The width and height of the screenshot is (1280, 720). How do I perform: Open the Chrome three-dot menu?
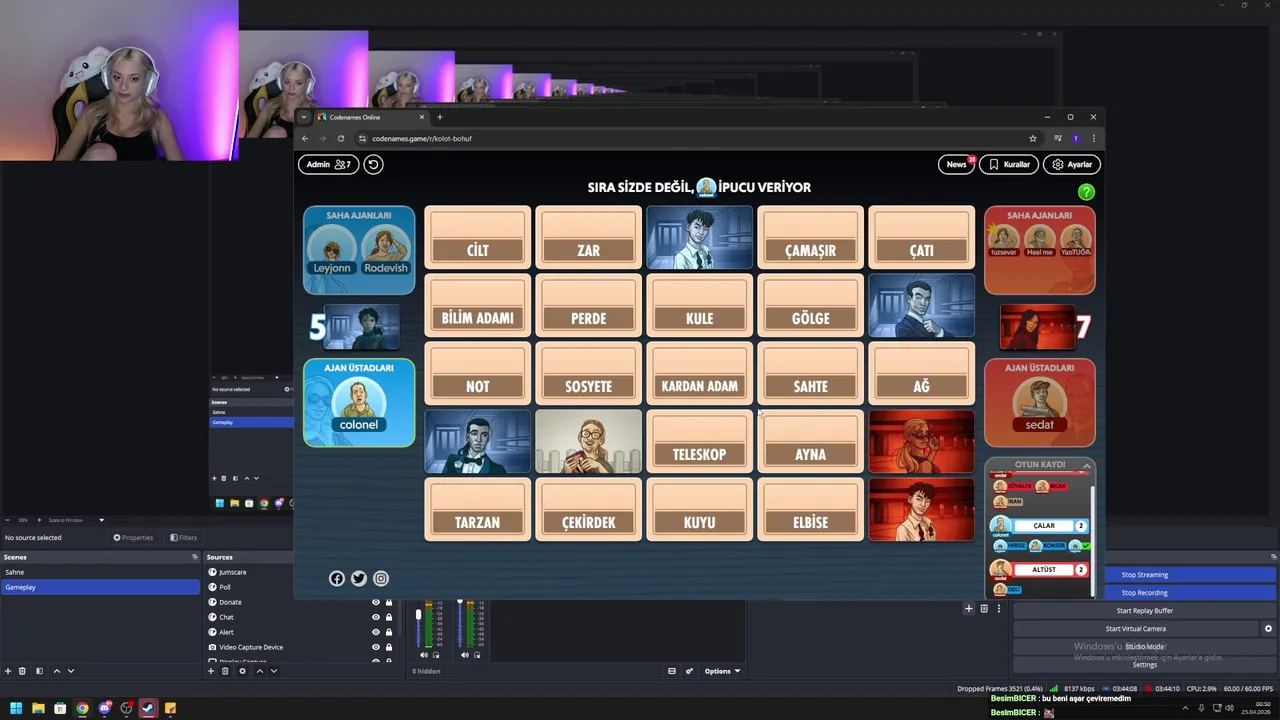click(1093, 138)
